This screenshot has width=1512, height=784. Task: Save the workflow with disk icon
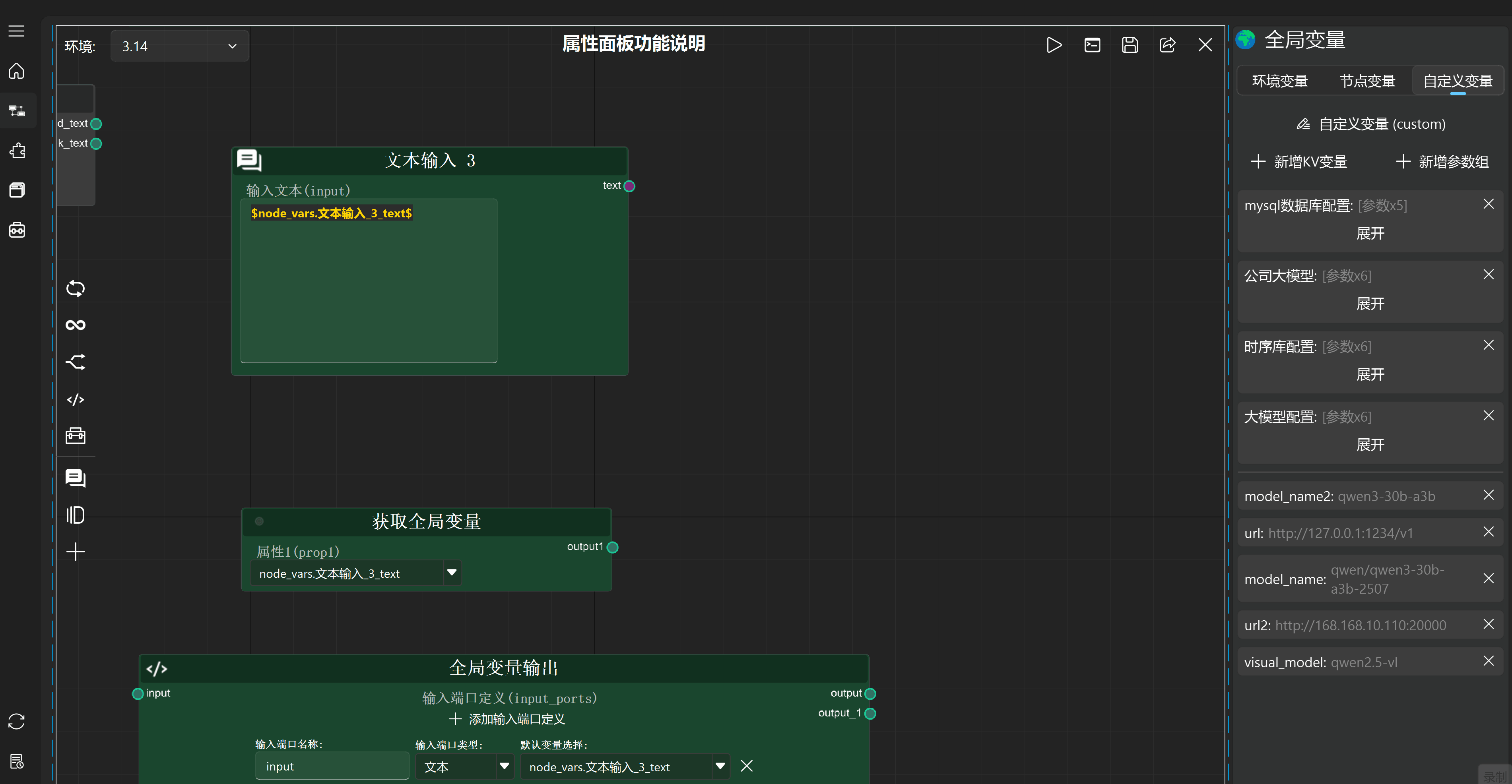(1130, 45)
